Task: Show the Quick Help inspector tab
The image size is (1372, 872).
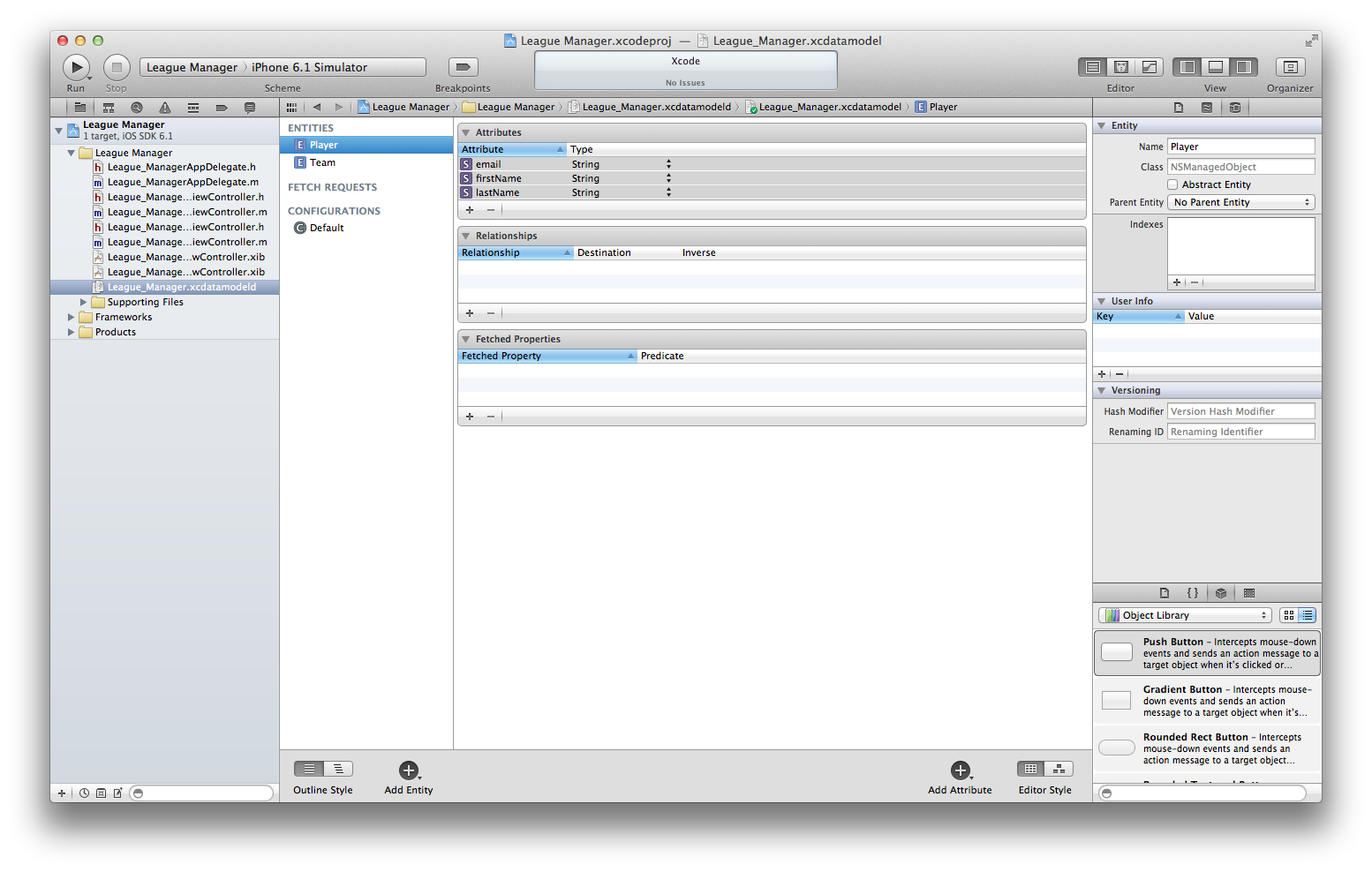Action: 1207,108
